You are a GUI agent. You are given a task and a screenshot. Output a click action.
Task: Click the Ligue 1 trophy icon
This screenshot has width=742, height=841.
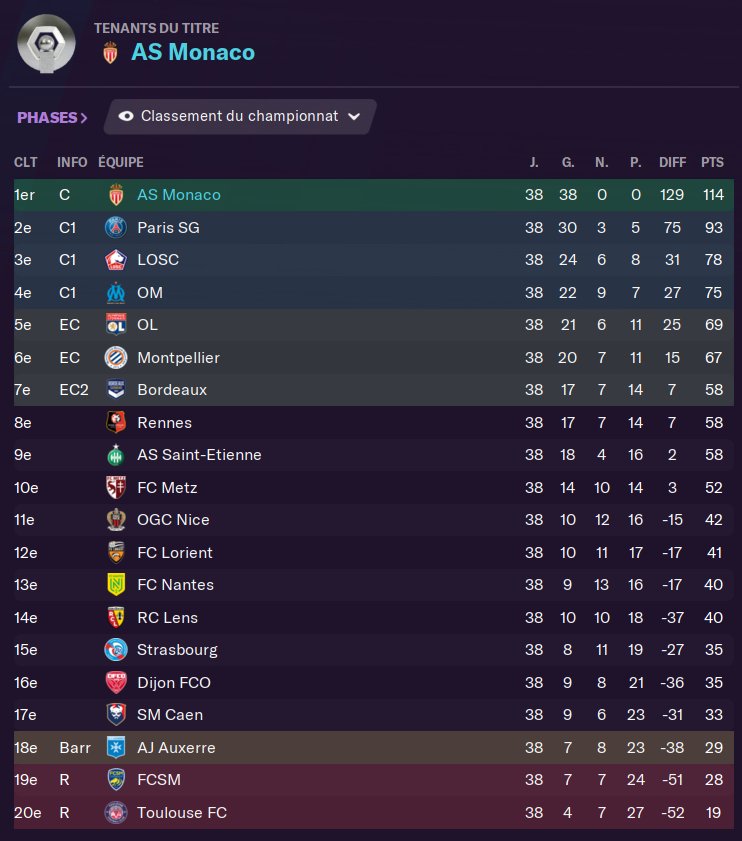click(x=46, y=43)
